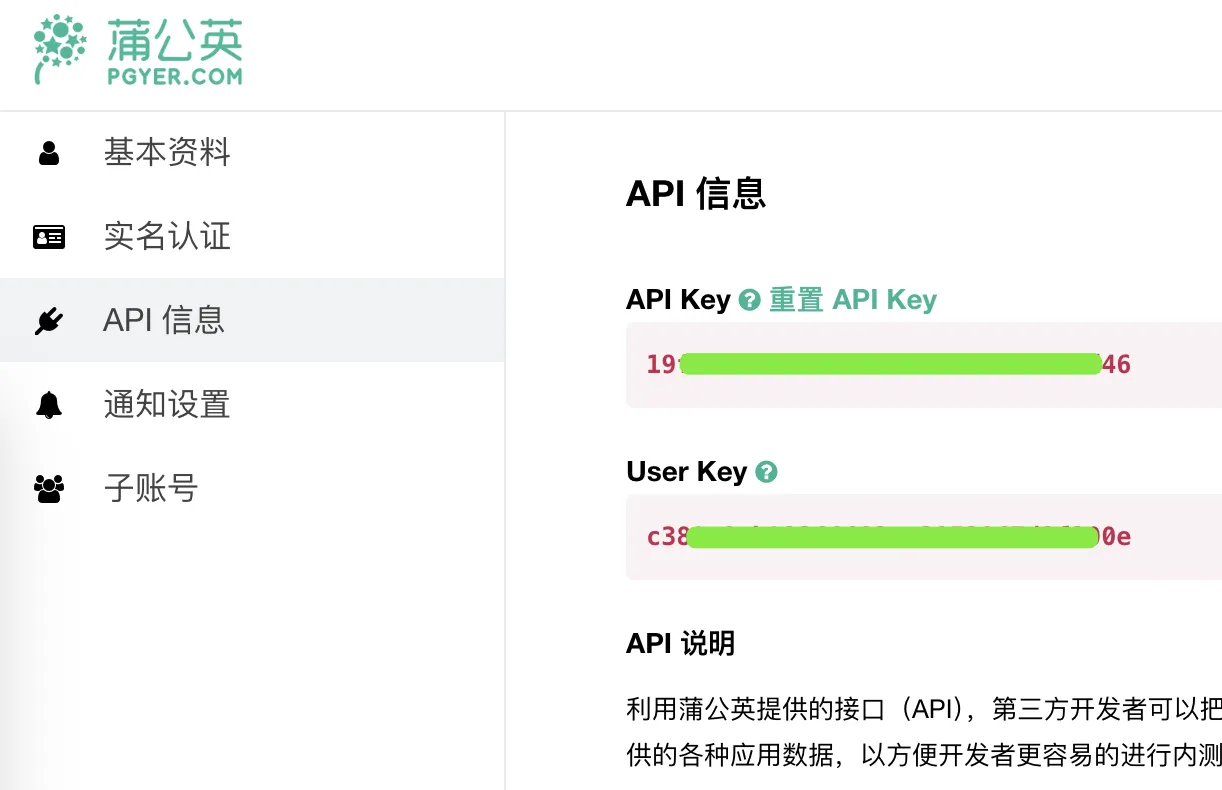Click the ID card icon beside 实名认证
1222x790 pixels.
click(x=48, y=237)
